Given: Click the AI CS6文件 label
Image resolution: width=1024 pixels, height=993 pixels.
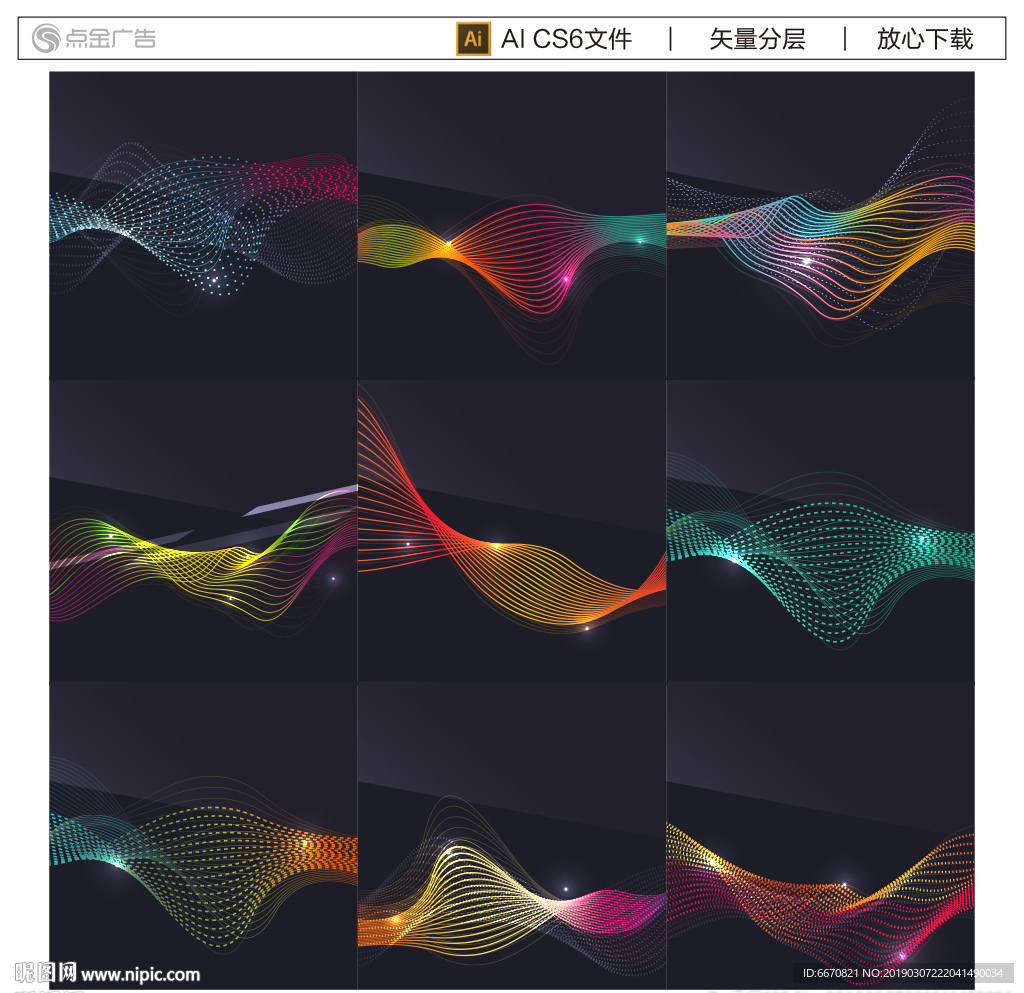Looking at the screenshot, I should click(566, 39).
